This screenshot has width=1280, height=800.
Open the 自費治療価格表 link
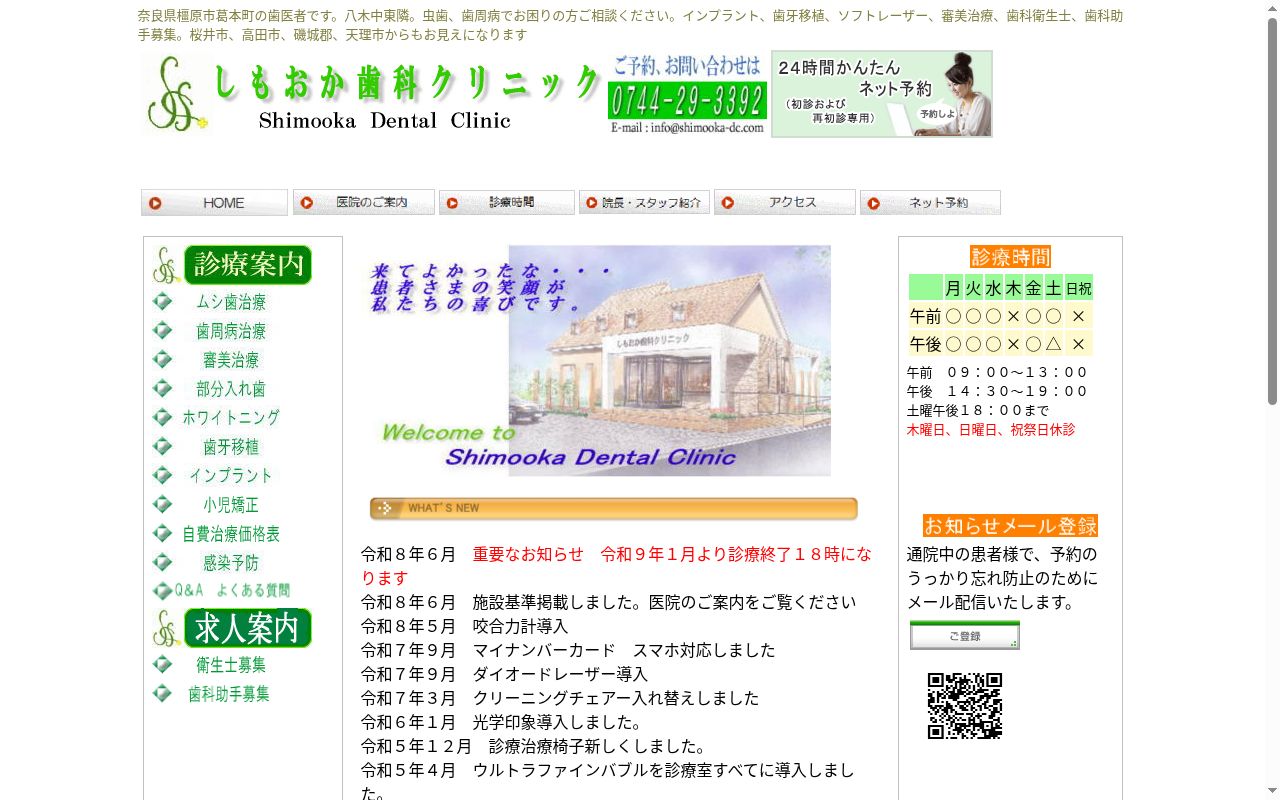(231, 534)
